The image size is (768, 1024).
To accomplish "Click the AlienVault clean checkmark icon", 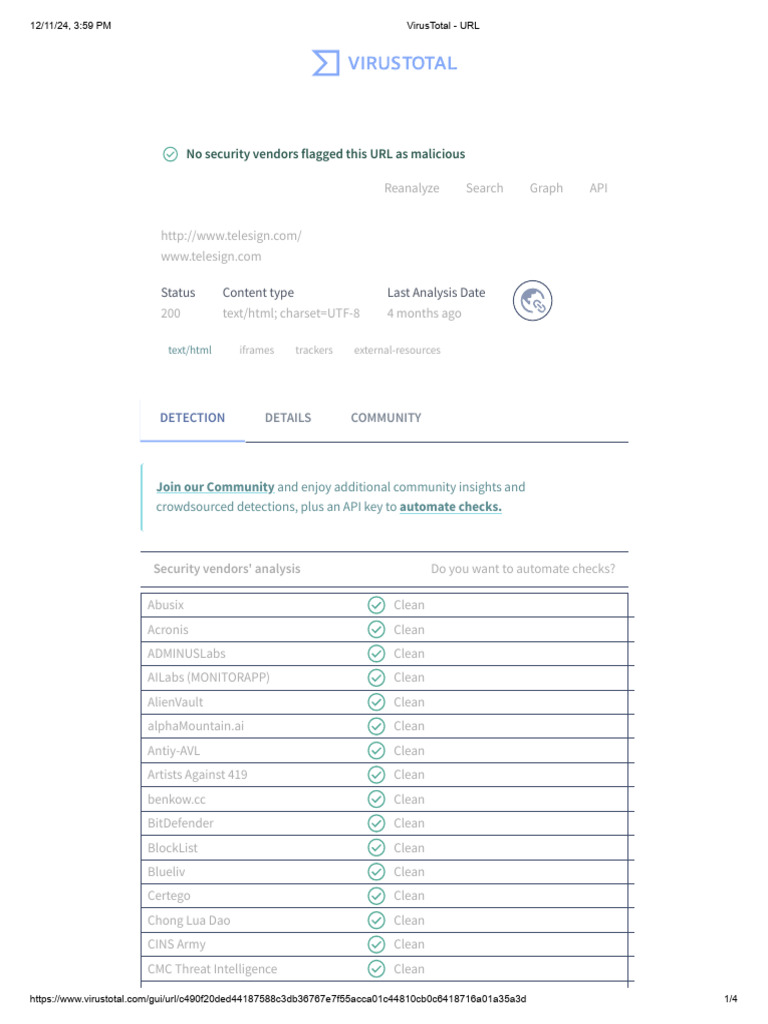I will pyautogui.click(x=376, y=702).
